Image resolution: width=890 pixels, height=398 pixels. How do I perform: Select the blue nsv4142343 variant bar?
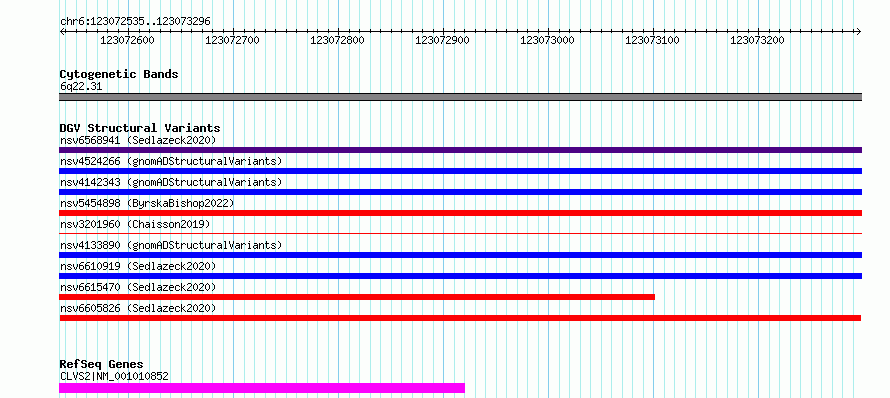(460, 192)
